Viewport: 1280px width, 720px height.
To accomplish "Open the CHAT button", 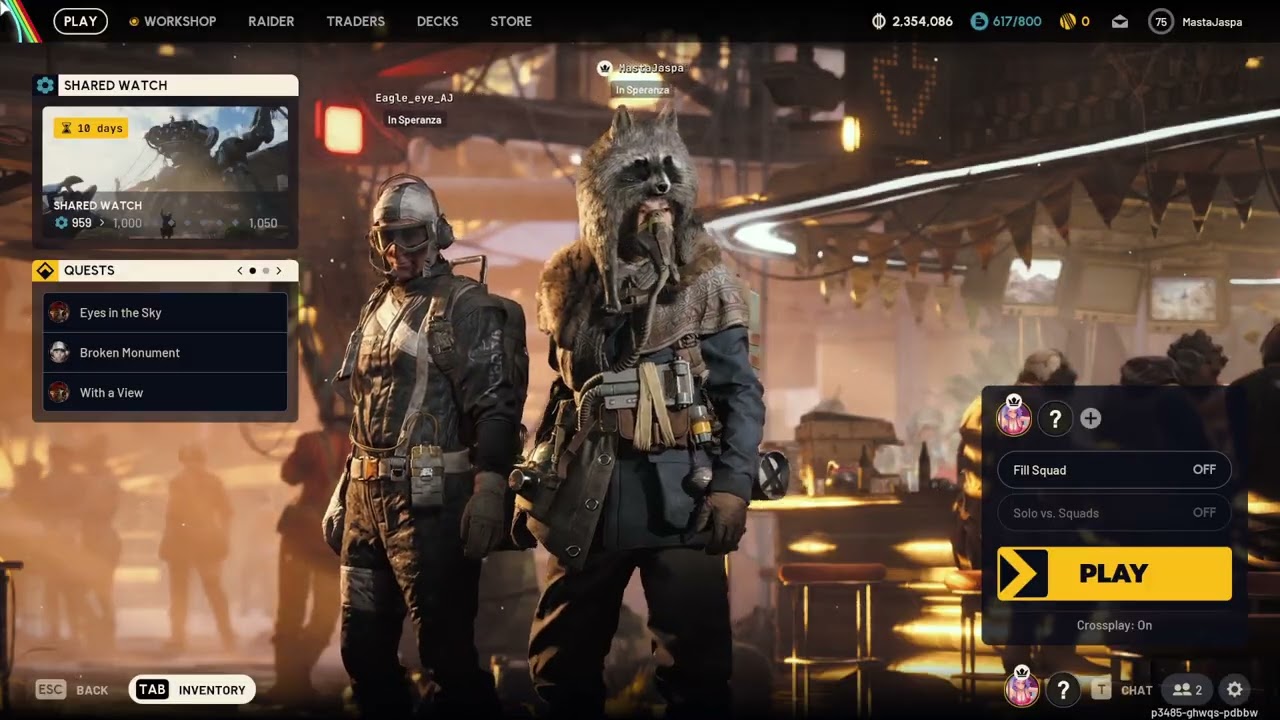I will (1123, 690).
